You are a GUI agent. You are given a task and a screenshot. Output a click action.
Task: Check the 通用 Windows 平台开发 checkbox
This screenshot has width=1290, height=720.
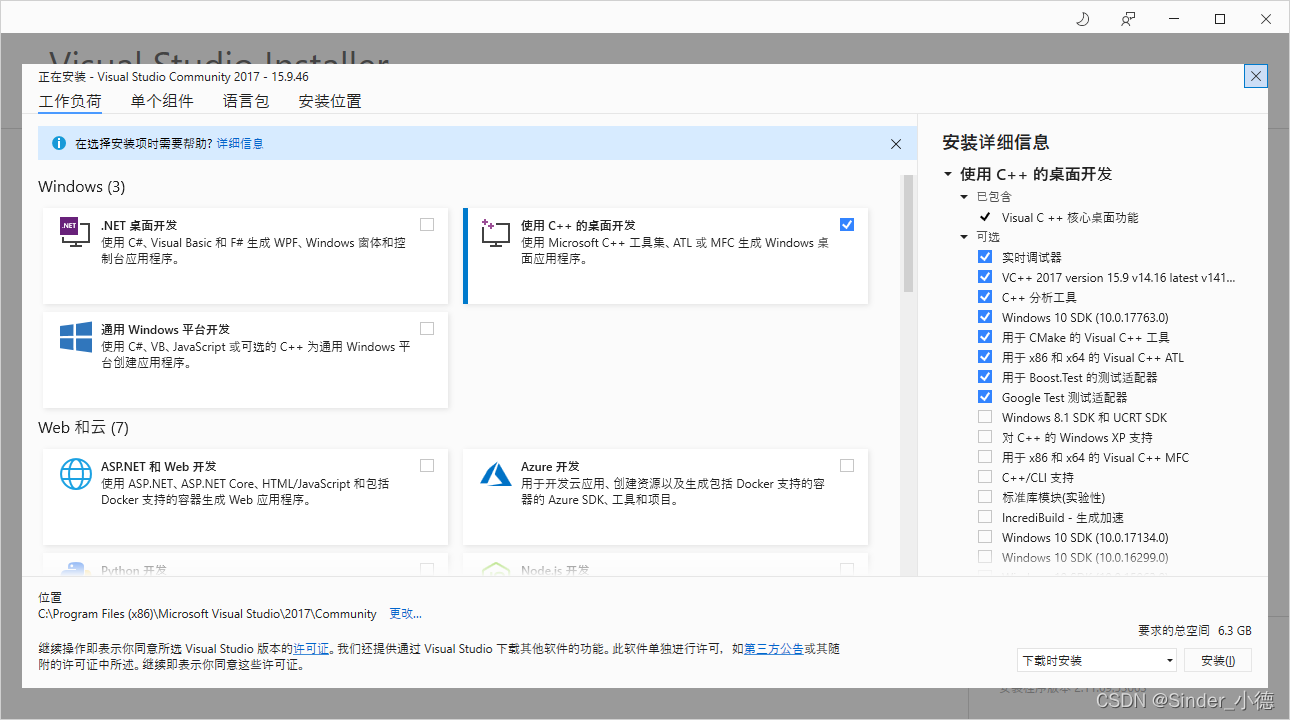click(x=427, y=328)
